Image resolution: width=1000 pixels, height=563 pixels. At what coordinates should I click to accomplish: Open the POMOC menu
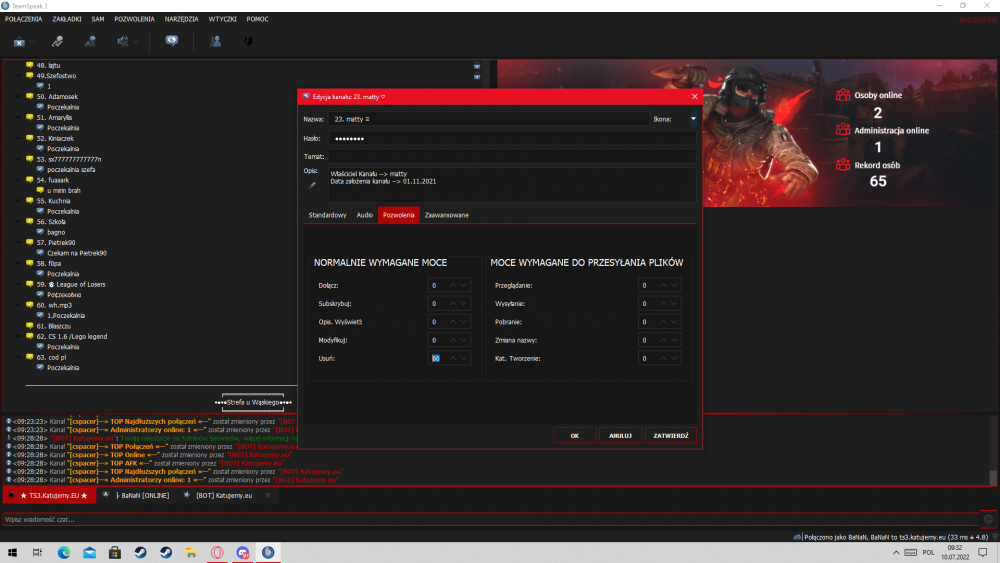(258, 19)
